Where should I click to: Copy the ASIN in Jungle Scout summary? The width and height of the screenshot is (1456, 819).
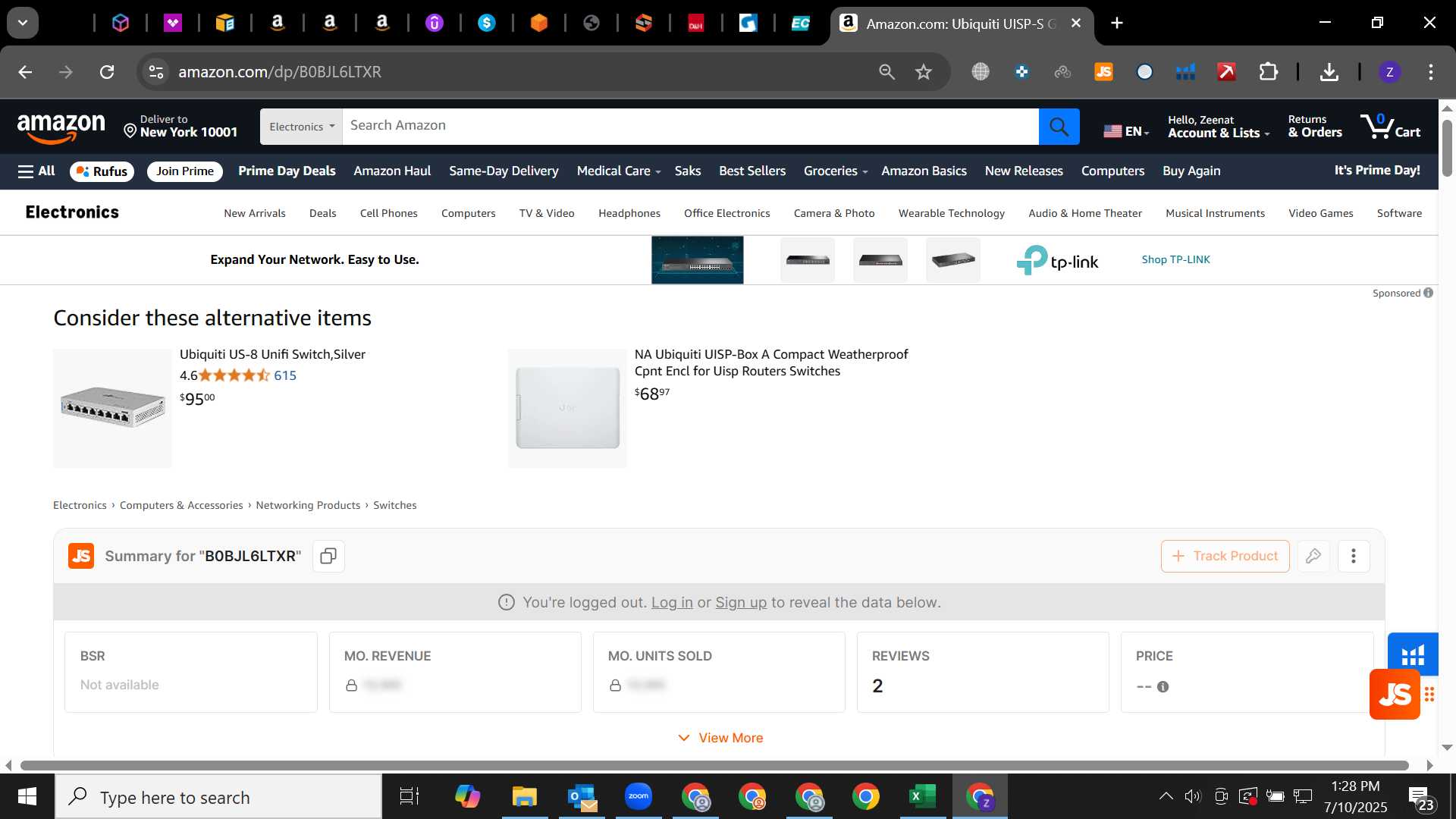328,556
